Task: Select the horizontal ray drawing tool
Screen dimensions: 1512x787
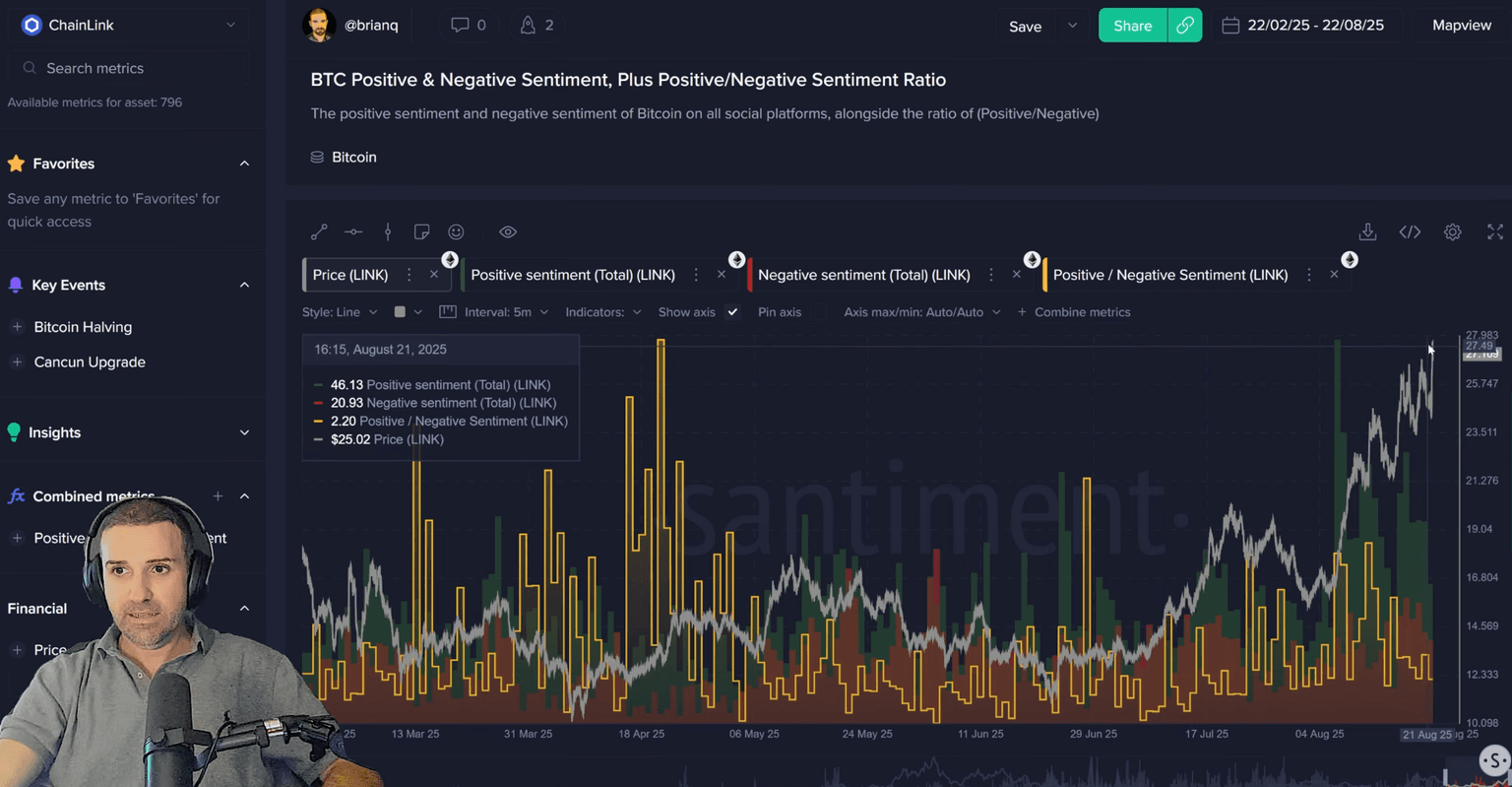Action: [x=353, y=232]
